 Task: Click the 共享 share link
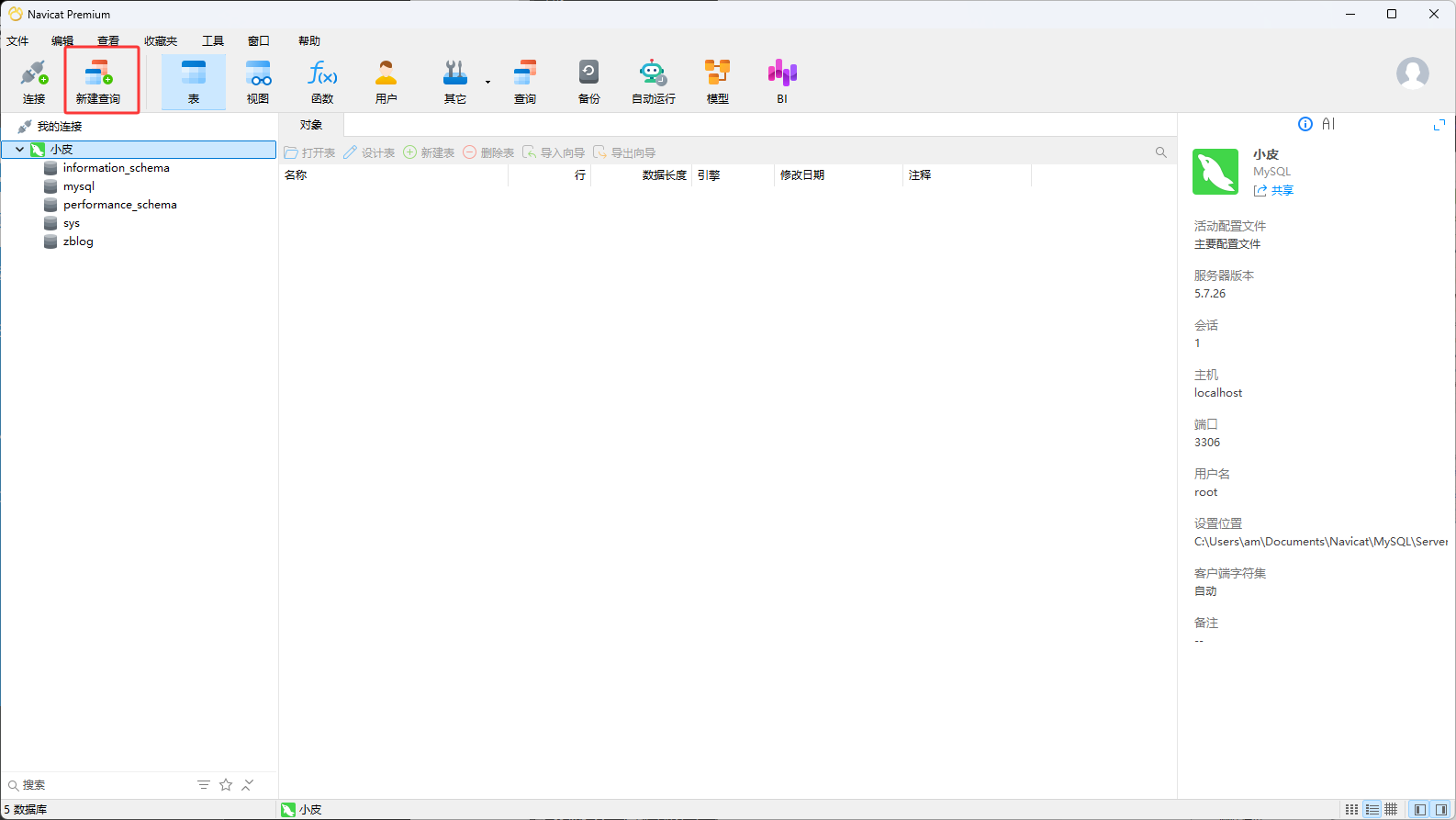(x=1274, y=190)
